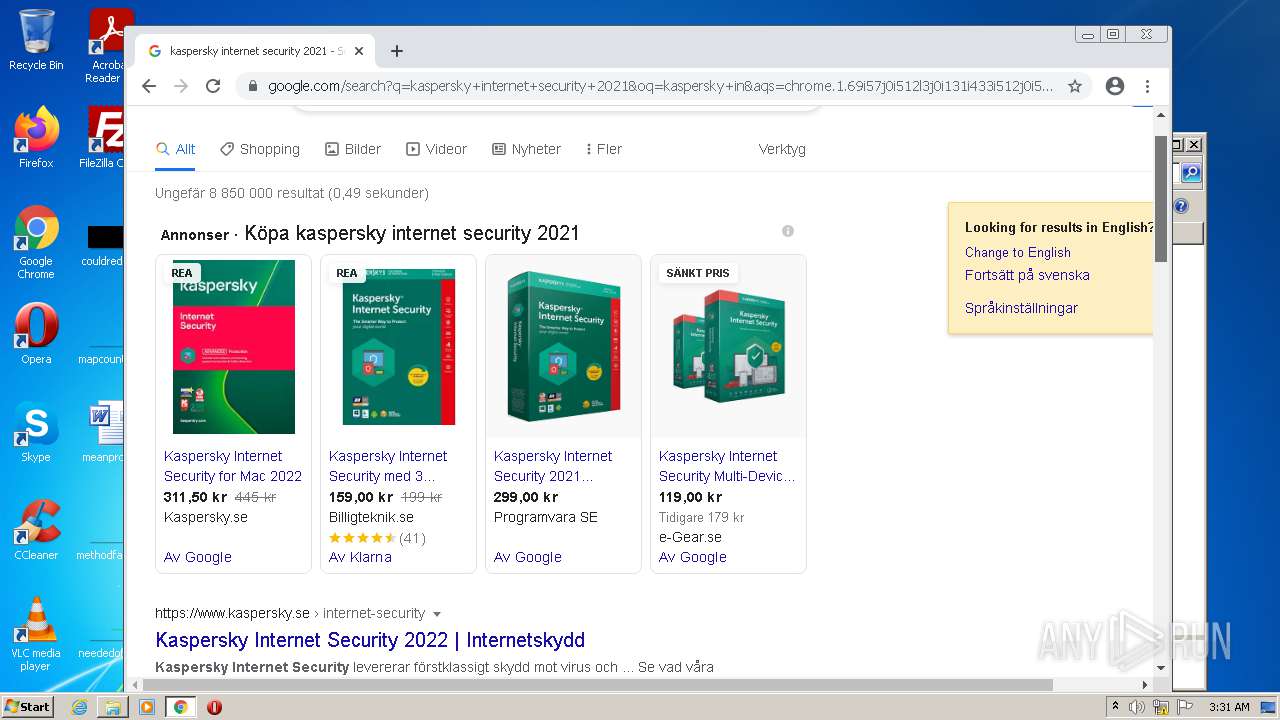The image size is (1280, 720).
Task: Open Kaspersky Internet Security Multi-Device ad link
Action: (x=727, y=466)
